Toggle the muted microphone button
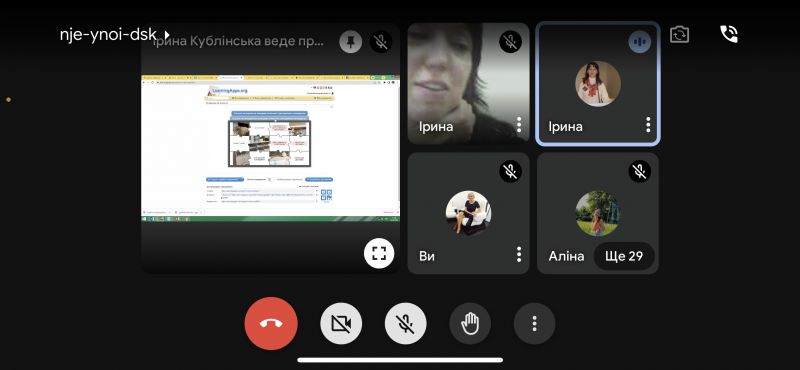The image size is (800, 370). pyautogui.click(x=406, y=324)
